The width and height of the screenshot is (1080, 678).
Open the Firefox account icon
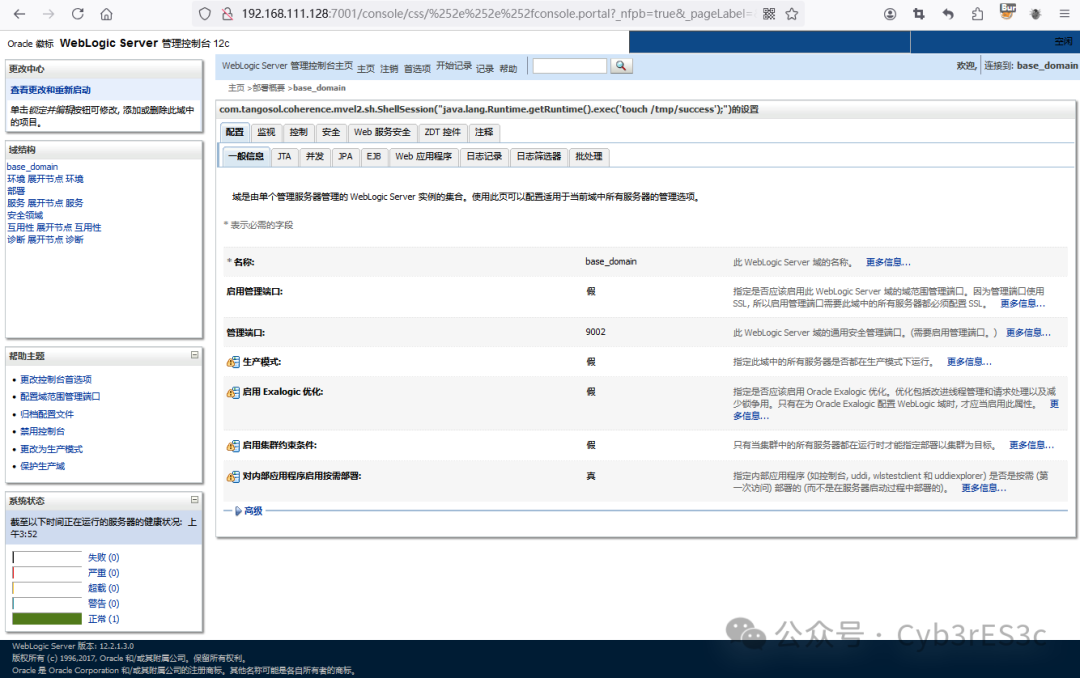(x=890, y=14)
